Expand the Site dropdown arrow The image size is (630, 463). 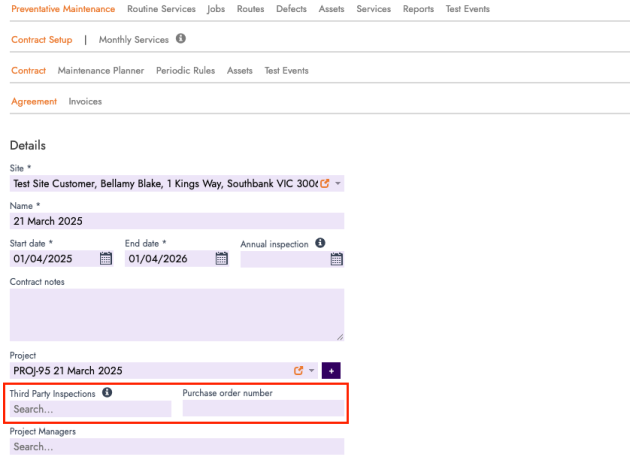338,184
